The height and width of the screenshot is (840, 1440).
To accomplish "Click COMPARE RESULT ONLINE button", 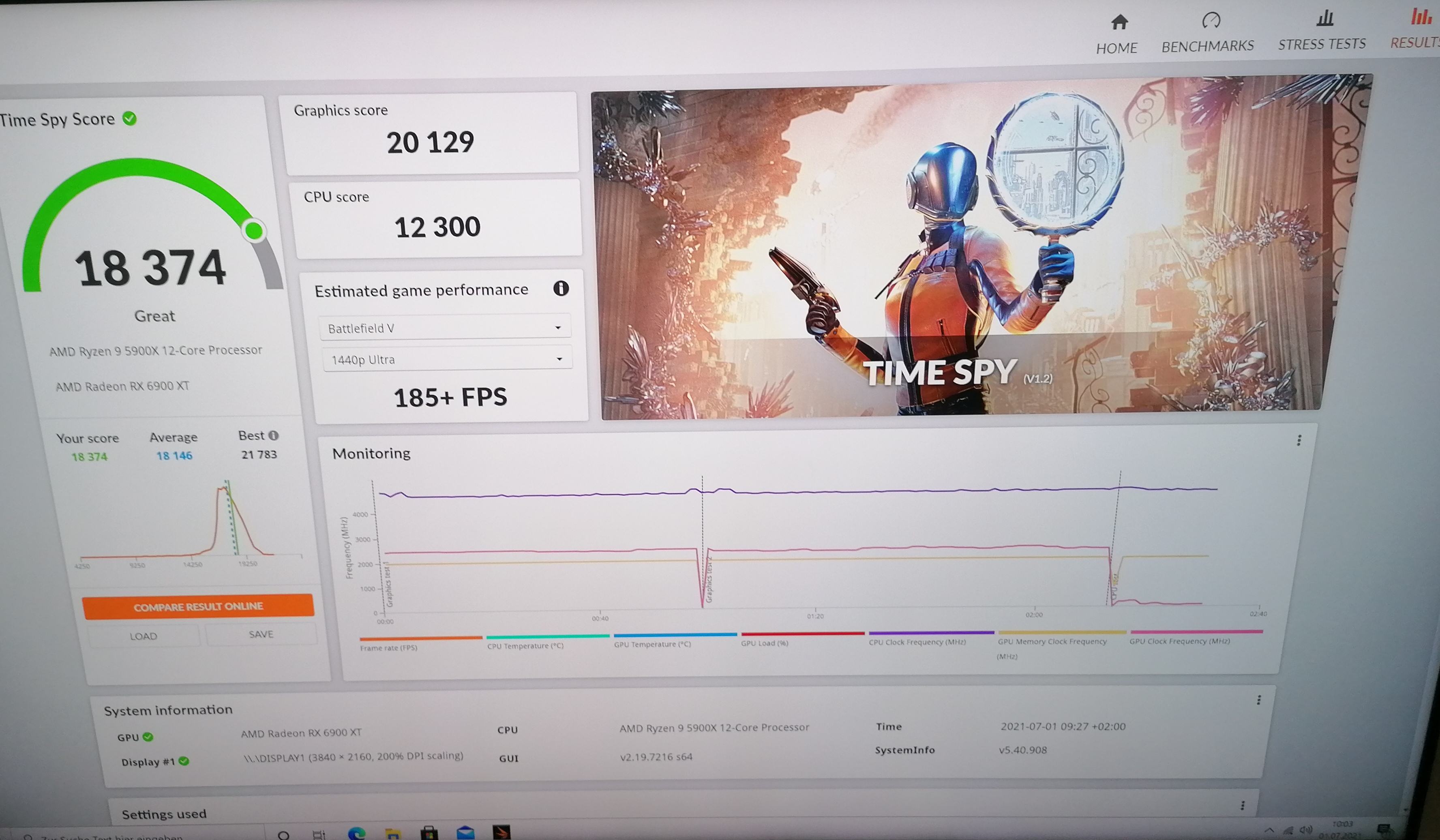I will click(198, 606).
